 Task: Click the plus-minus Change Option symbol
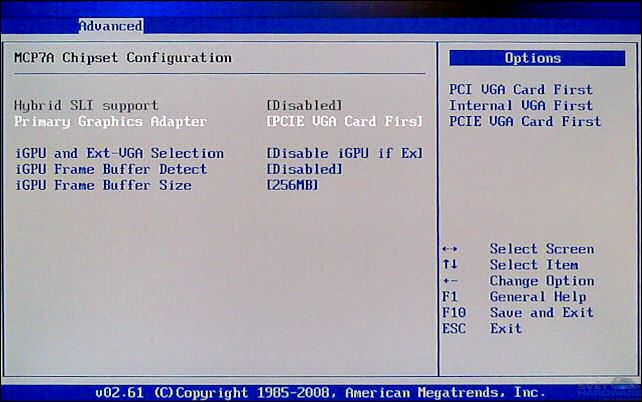pyautogui.click(x=449, y=281)
